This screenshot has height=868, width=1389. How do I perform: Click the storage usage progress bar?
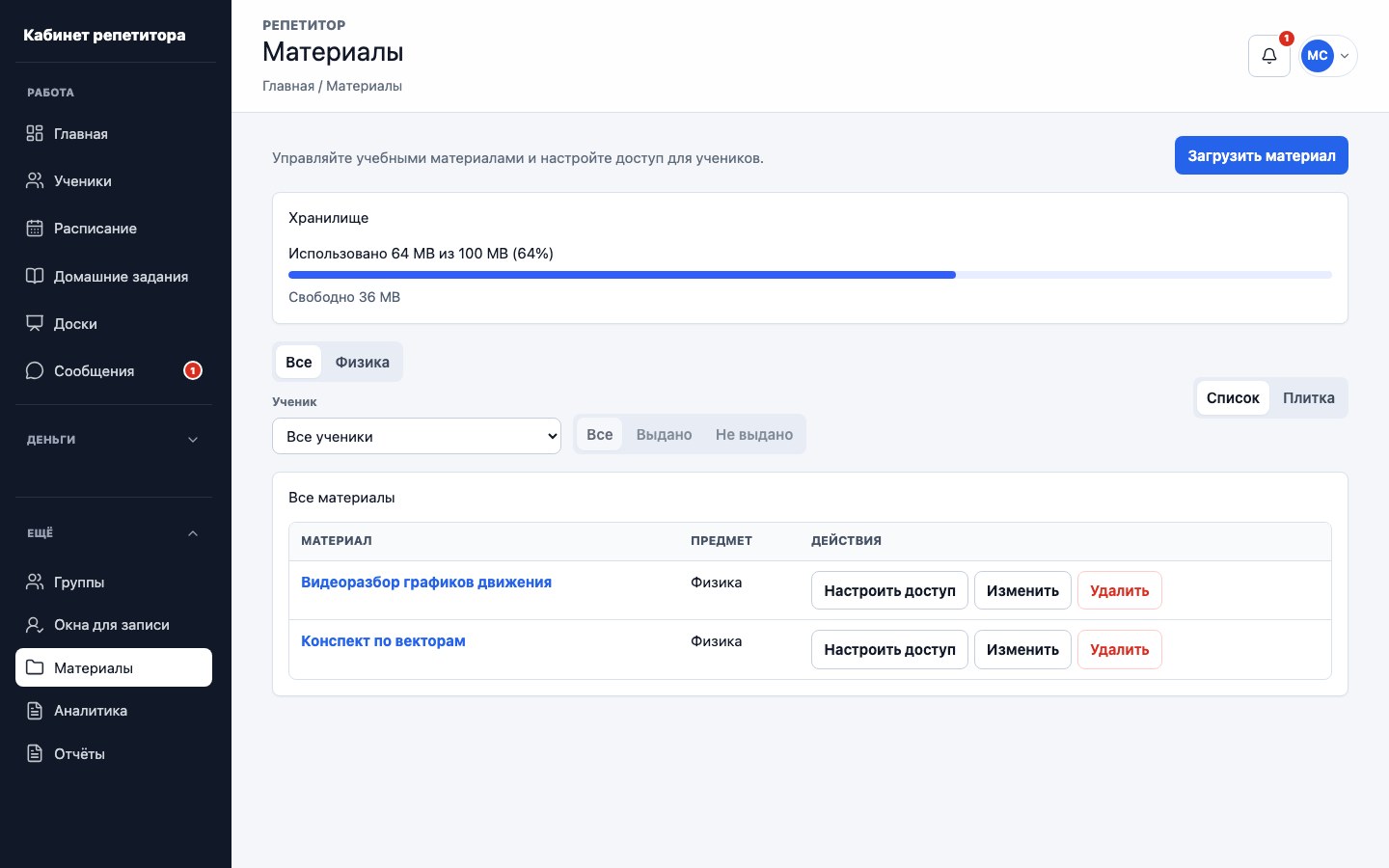pyautogui.click(x=810, y=275)
